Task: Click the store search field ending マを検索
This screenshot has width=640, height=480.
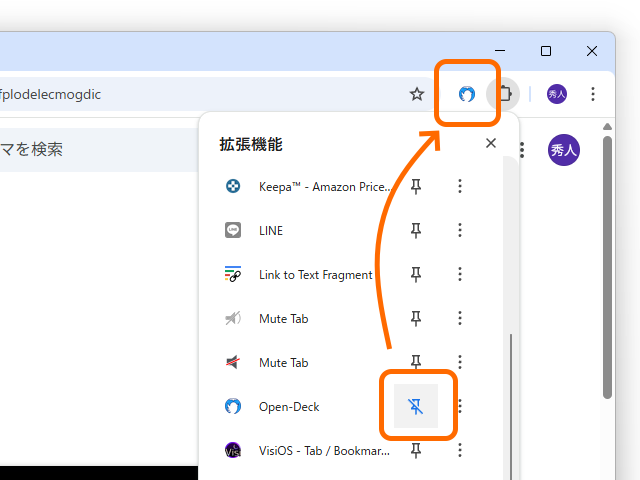Action: (99, 149)
